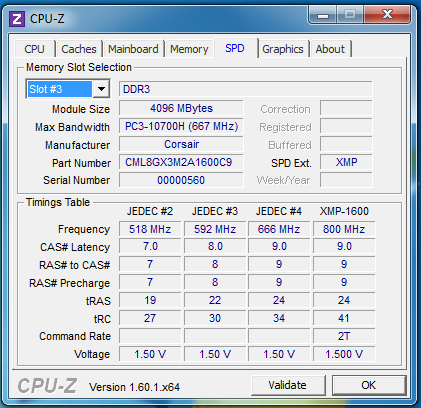This screenshot has width=421, height=408.
Task: Click the empty Correction field
Action: [x=346, y=108]
